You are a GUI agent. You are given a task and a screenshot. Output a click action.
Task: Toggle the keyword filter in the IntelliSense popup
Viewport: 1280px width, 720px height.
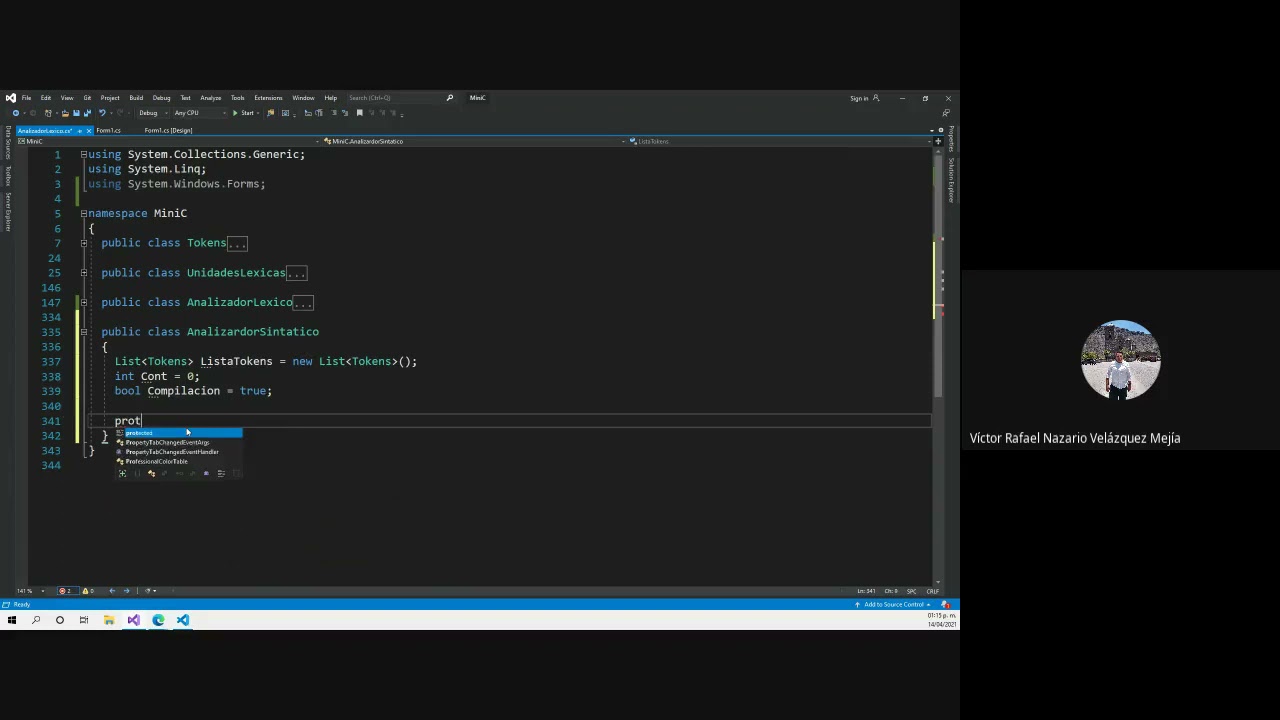coord(221,473)
